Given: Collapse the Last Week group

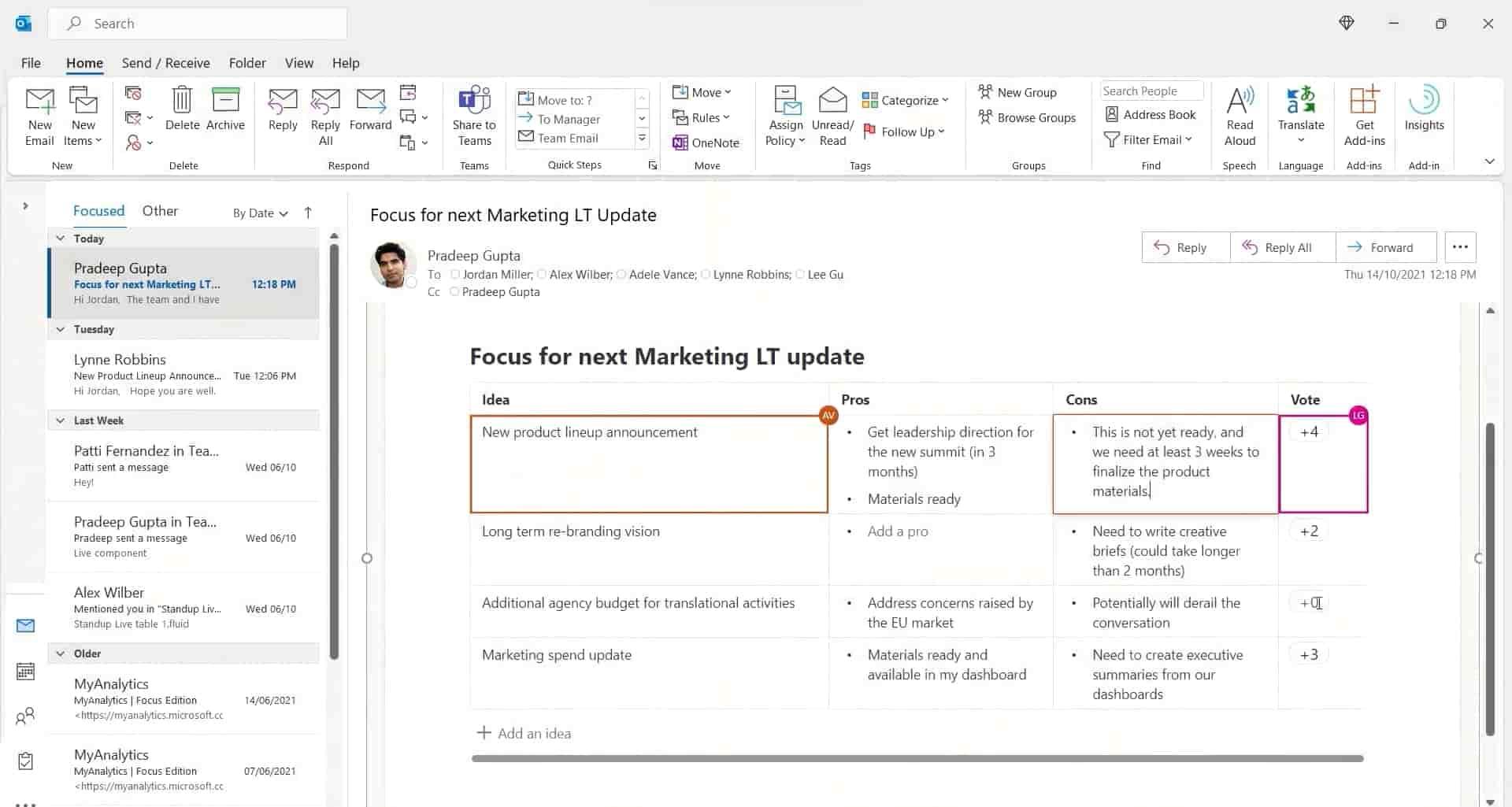Looking at the screenshot, I should coord(61,420).
